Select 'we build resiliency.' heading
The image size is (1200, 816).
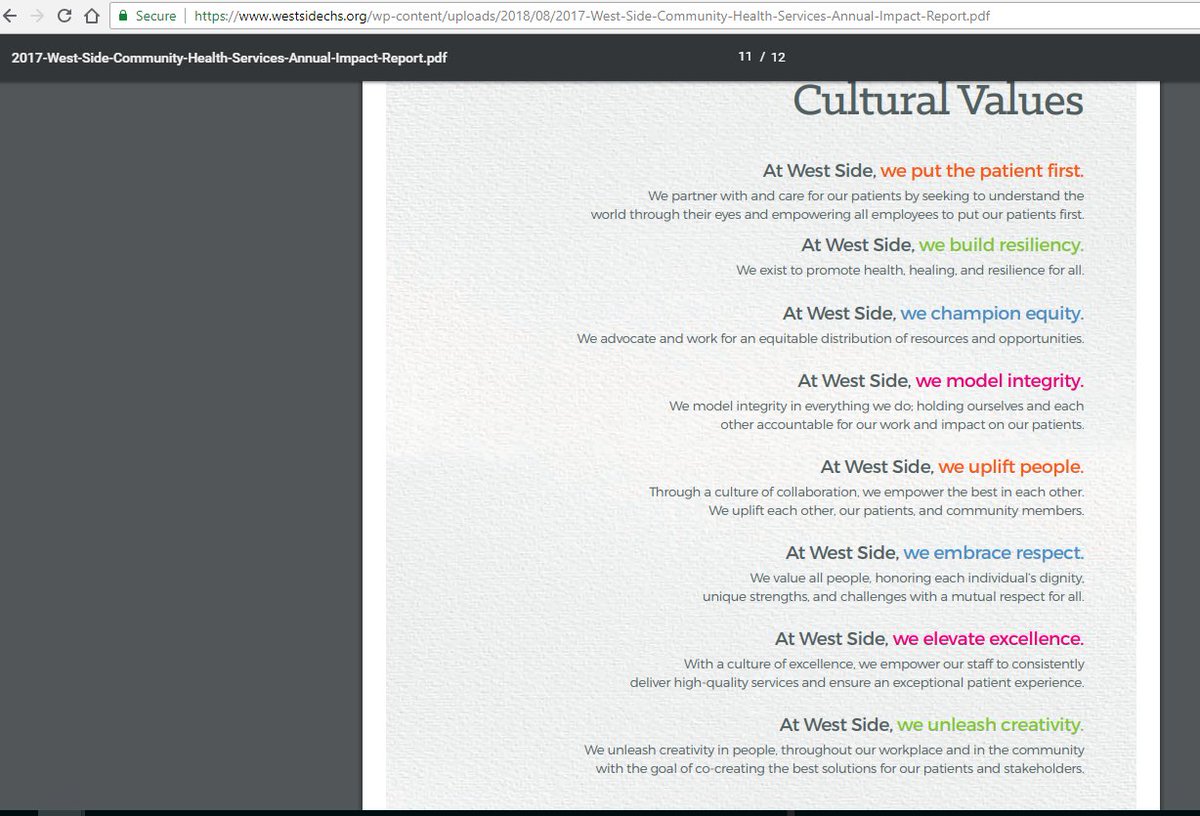pos(1001,245)
